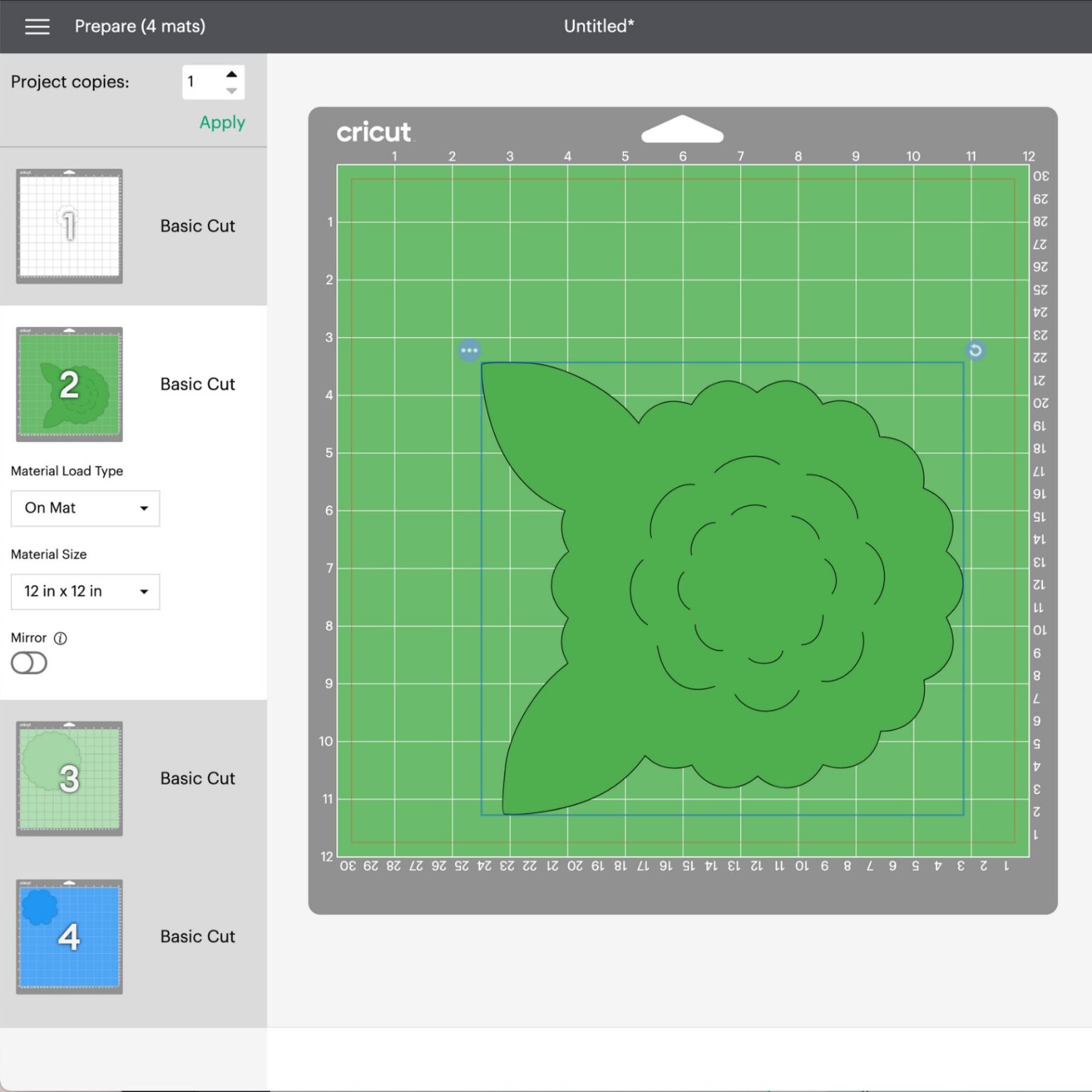Image resolution: width=1092 pixels, height=1092 pixels.
Task: Open the Mirror info icon
Action: point(61,638)
